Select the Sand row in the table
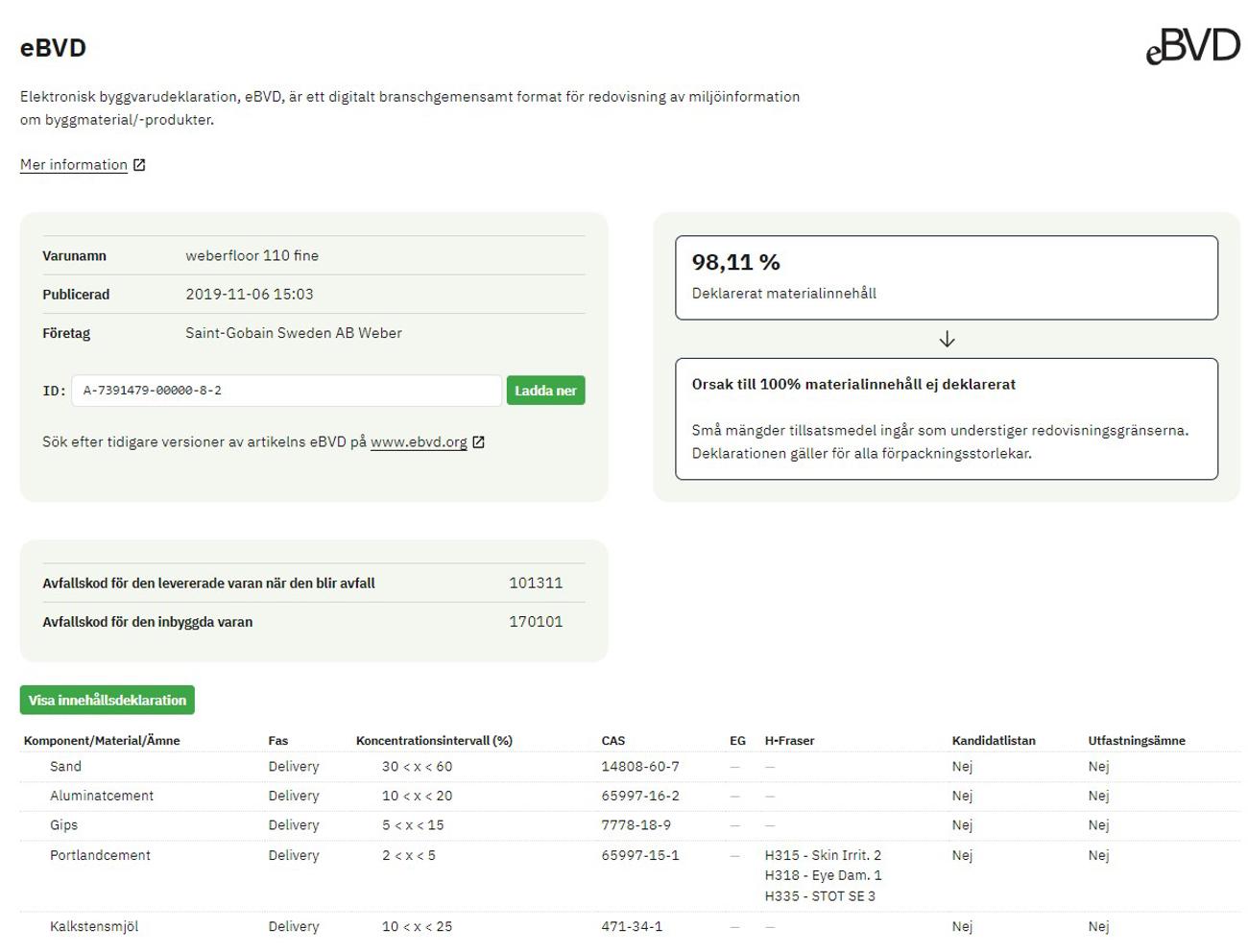The height and width of the screenshot is (952, 1248). point(65,767)
